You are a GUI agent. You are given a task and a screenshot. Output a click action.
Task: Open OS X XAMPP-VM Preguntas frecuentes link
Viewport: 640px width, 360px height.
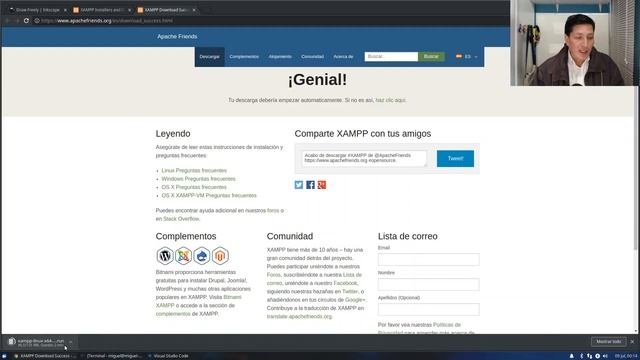(x=209, y=196)
